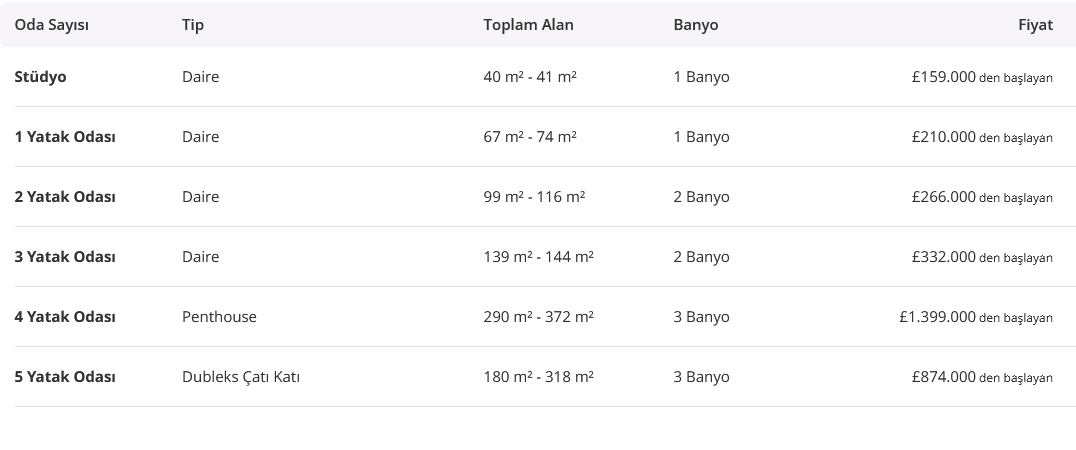
Task: Click the 139 m² - 144 m² area
Action: coord(538,257)
